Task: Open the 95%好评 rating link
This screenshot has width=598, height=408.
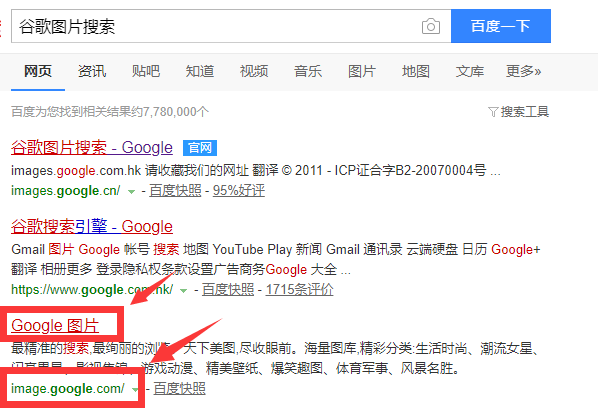Action: (x=239, y=190)
